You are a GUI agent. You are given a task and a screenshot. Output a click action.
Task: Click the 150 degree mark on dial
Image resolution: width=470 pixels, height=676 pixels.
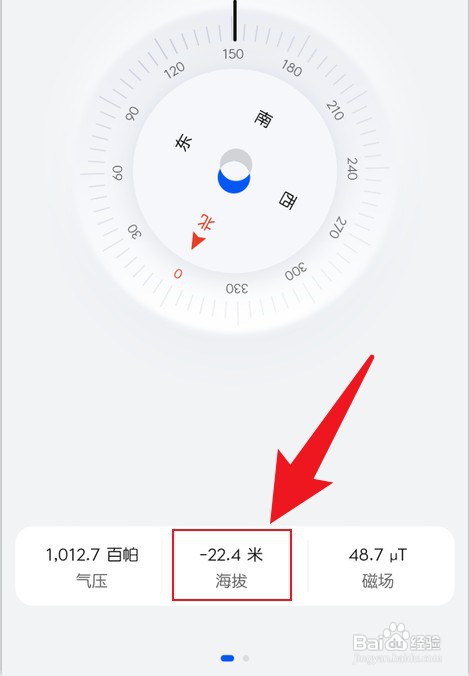click(233, 54)
